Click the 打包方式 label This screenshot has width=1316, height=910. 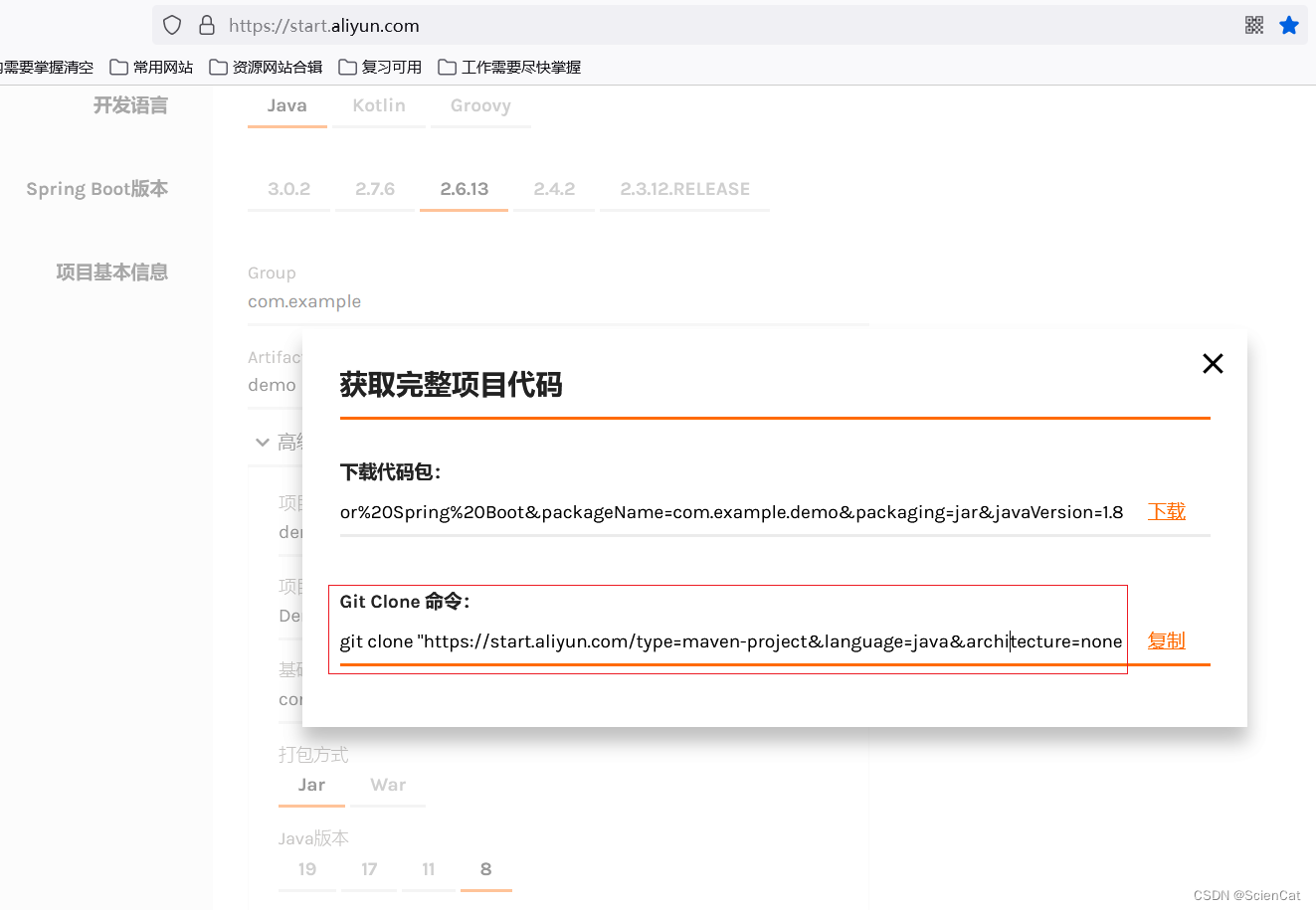tap(313, 755)
